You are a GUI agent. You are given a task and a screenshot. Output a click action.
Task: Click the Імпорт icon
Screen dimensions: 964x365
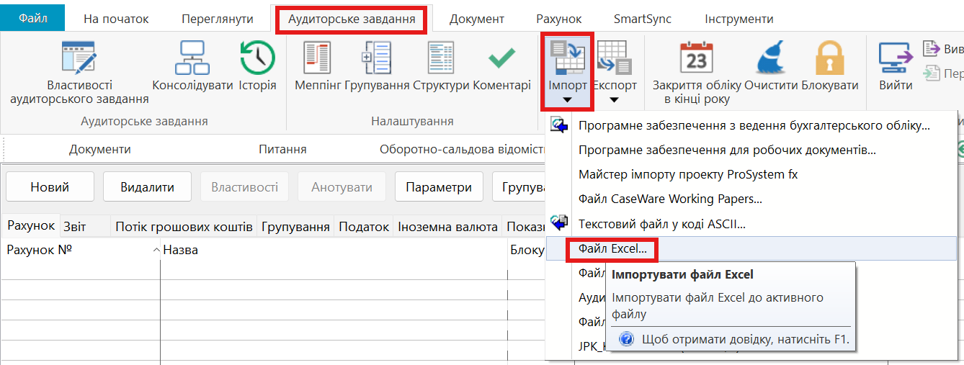pos(567,57)
